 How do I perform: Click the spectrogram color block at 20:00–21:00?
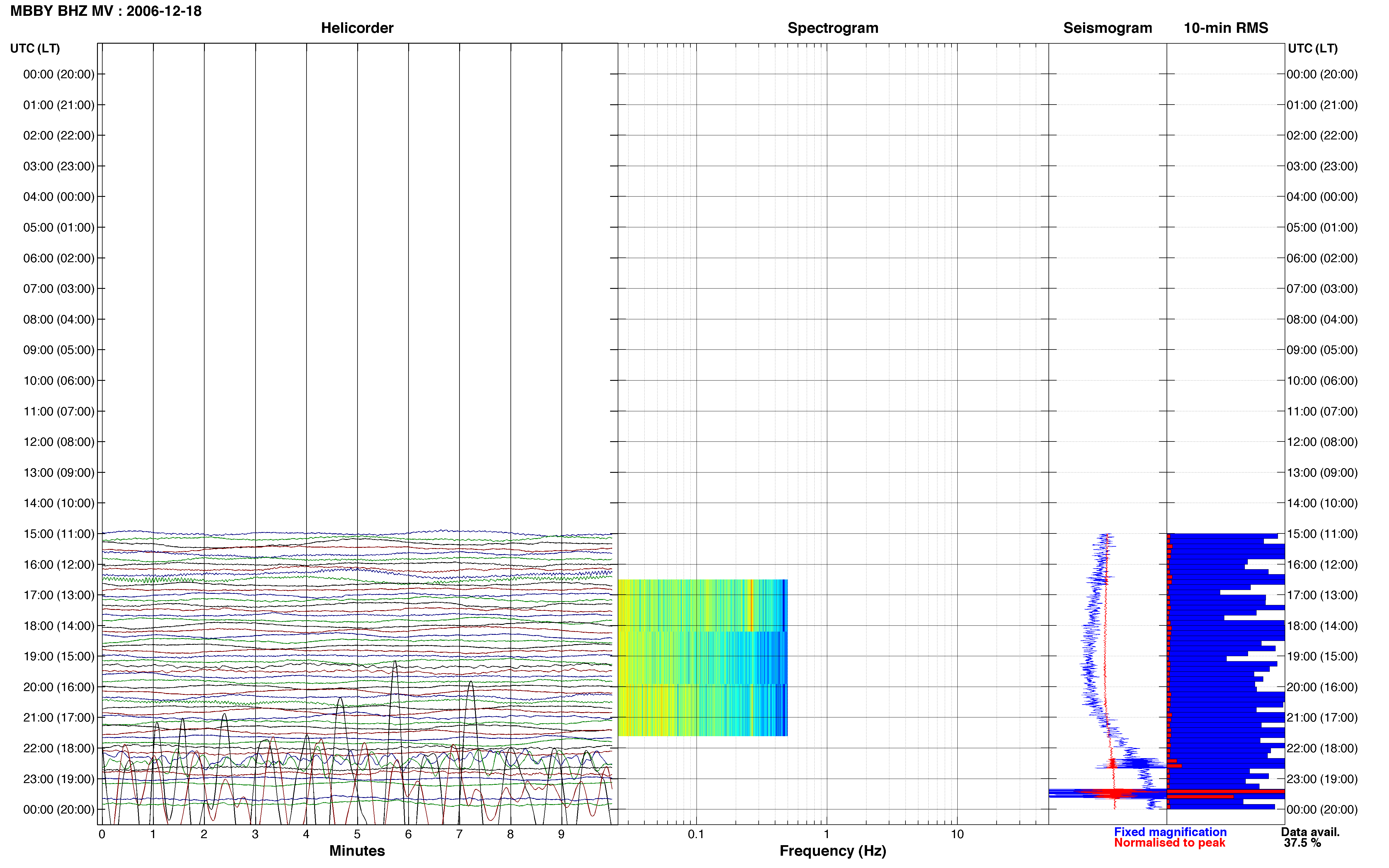tap(703, 710)
